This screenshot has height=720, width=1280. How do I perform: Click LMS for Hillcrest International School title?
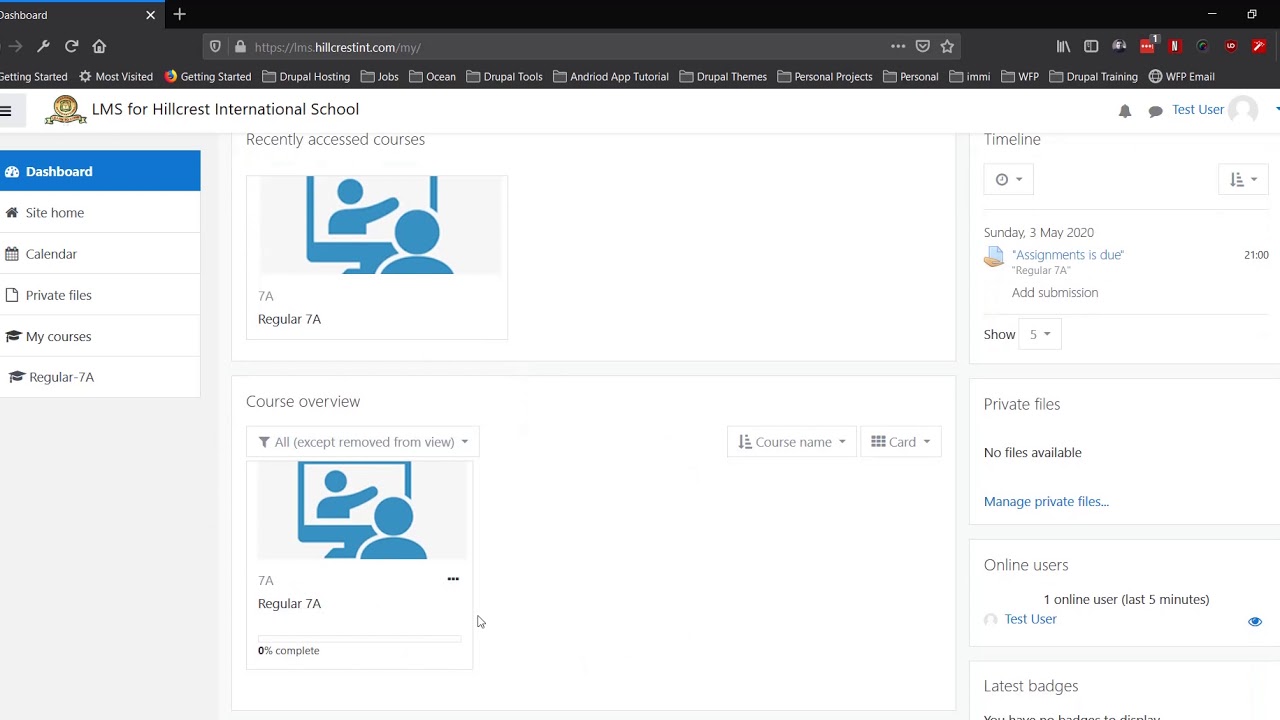coord(225,109)
